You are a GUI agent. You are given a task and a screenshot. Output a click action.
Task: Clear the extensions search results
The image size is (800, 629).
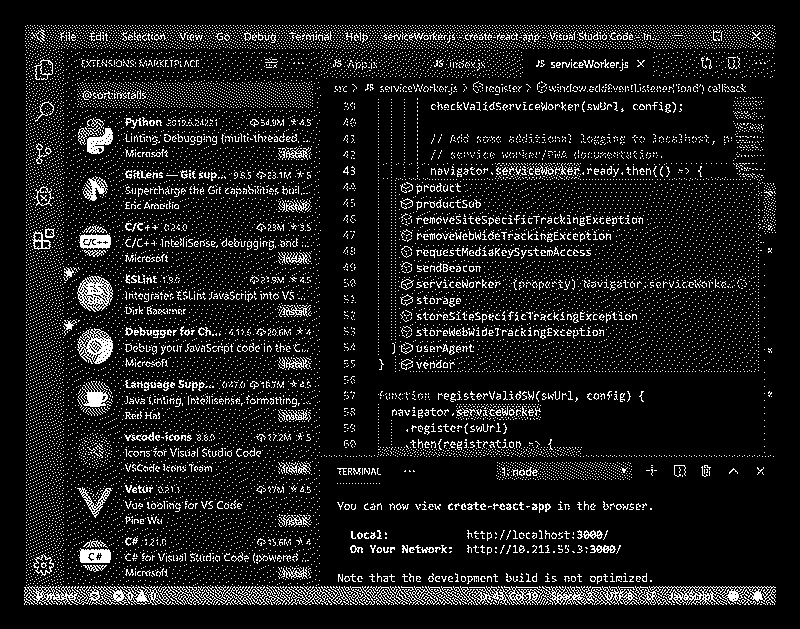[271, 63]
